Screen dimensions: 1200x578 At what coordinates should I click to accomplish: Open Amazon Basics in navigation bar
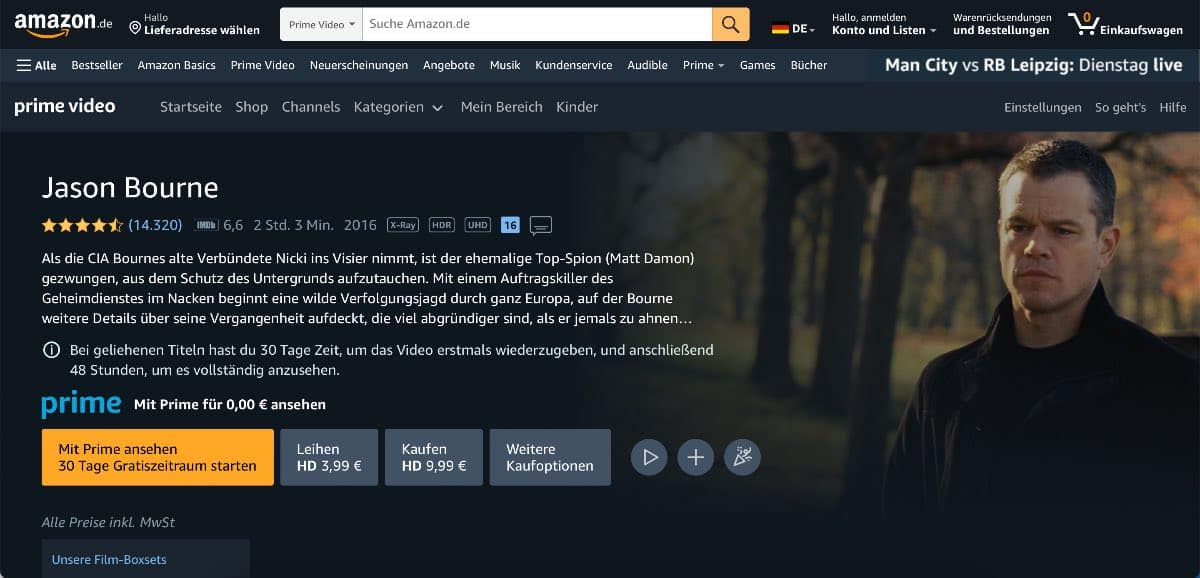coord(177,65)
